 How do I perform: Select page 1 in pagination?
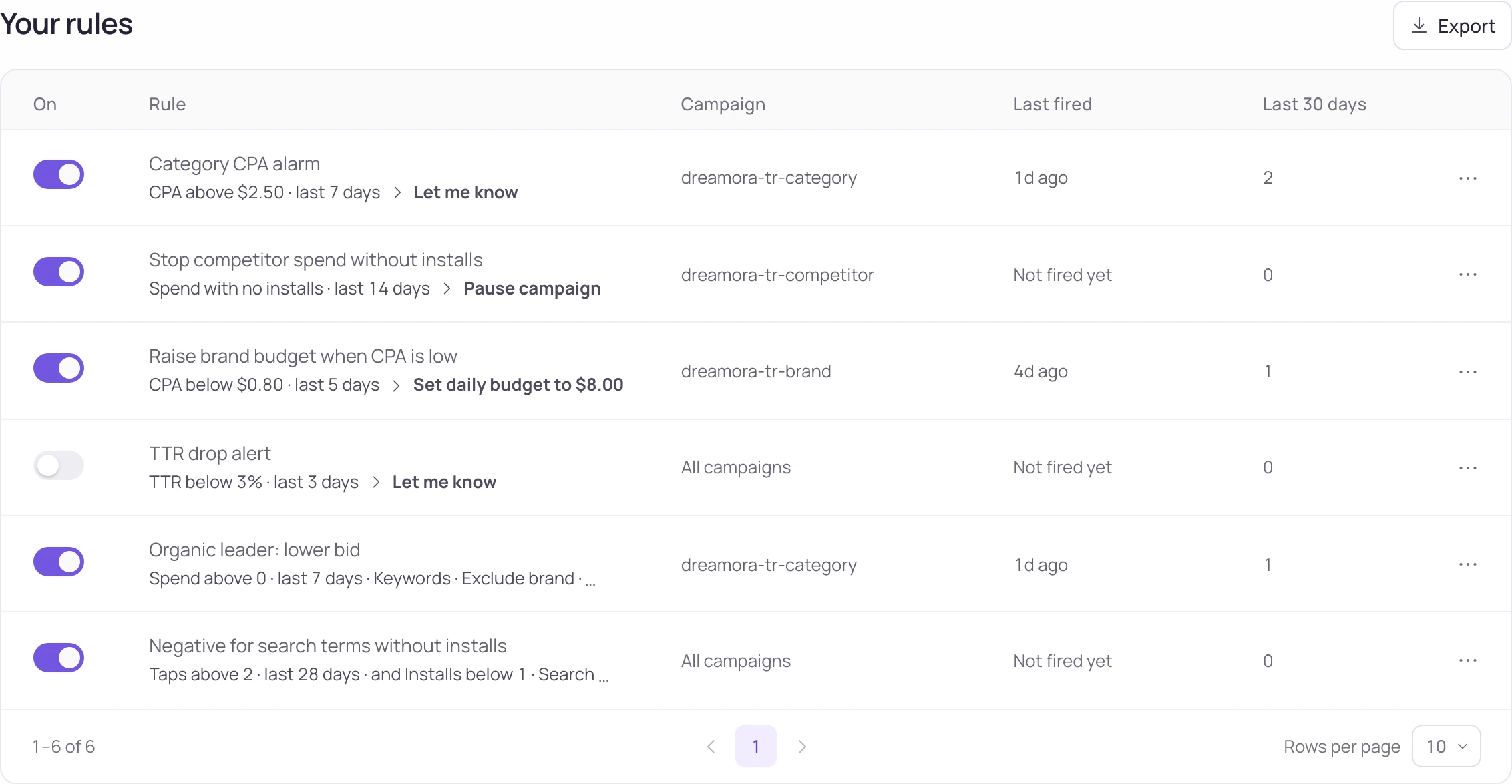[755, 746]
